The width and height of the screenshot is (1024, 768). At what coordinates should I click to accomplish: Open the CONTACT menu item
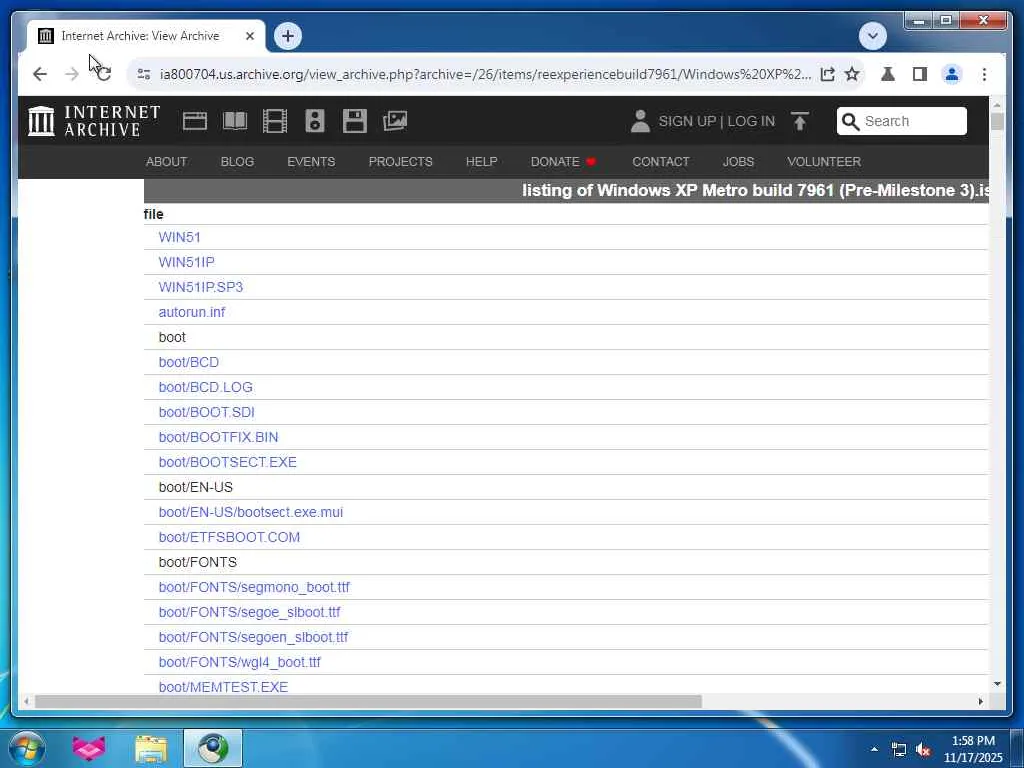coord(660,161)
